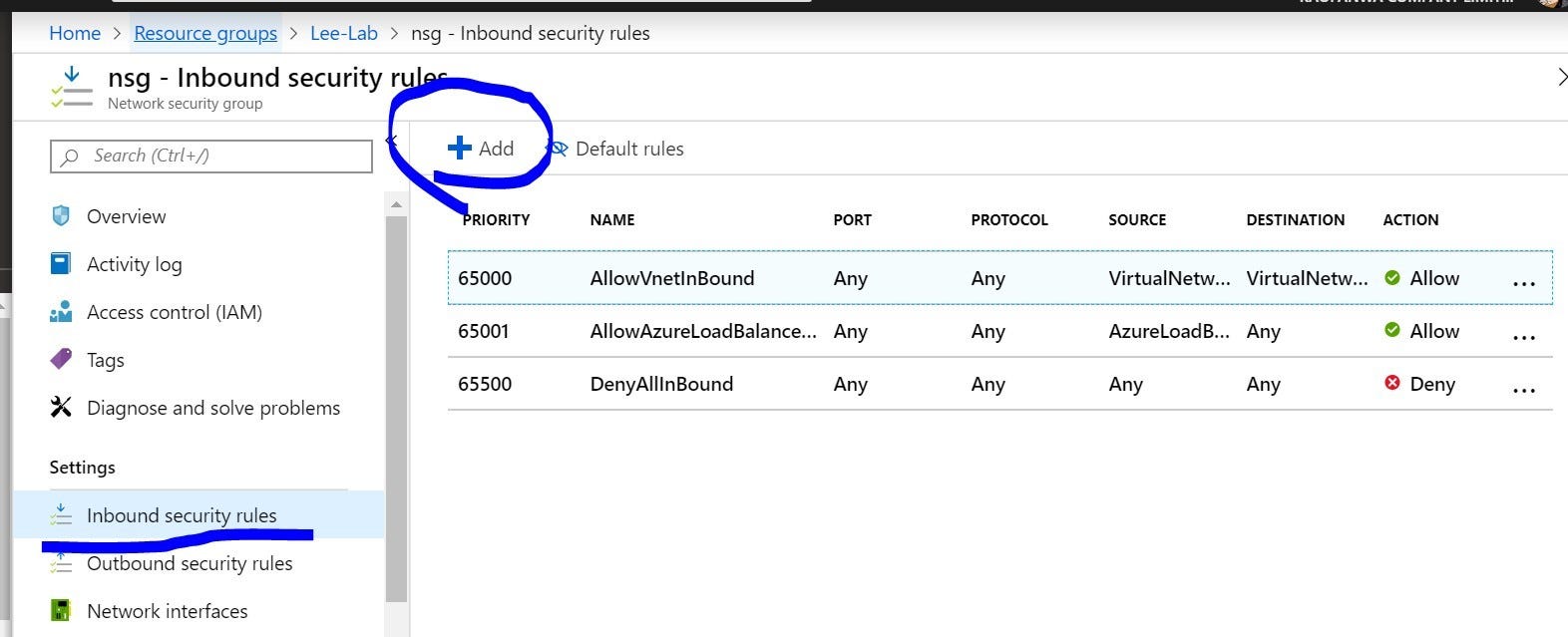Click the search magnifier icon
The height and width of the screenshot is (637, 1568).
pyautogui.click(x=70, y=157)
